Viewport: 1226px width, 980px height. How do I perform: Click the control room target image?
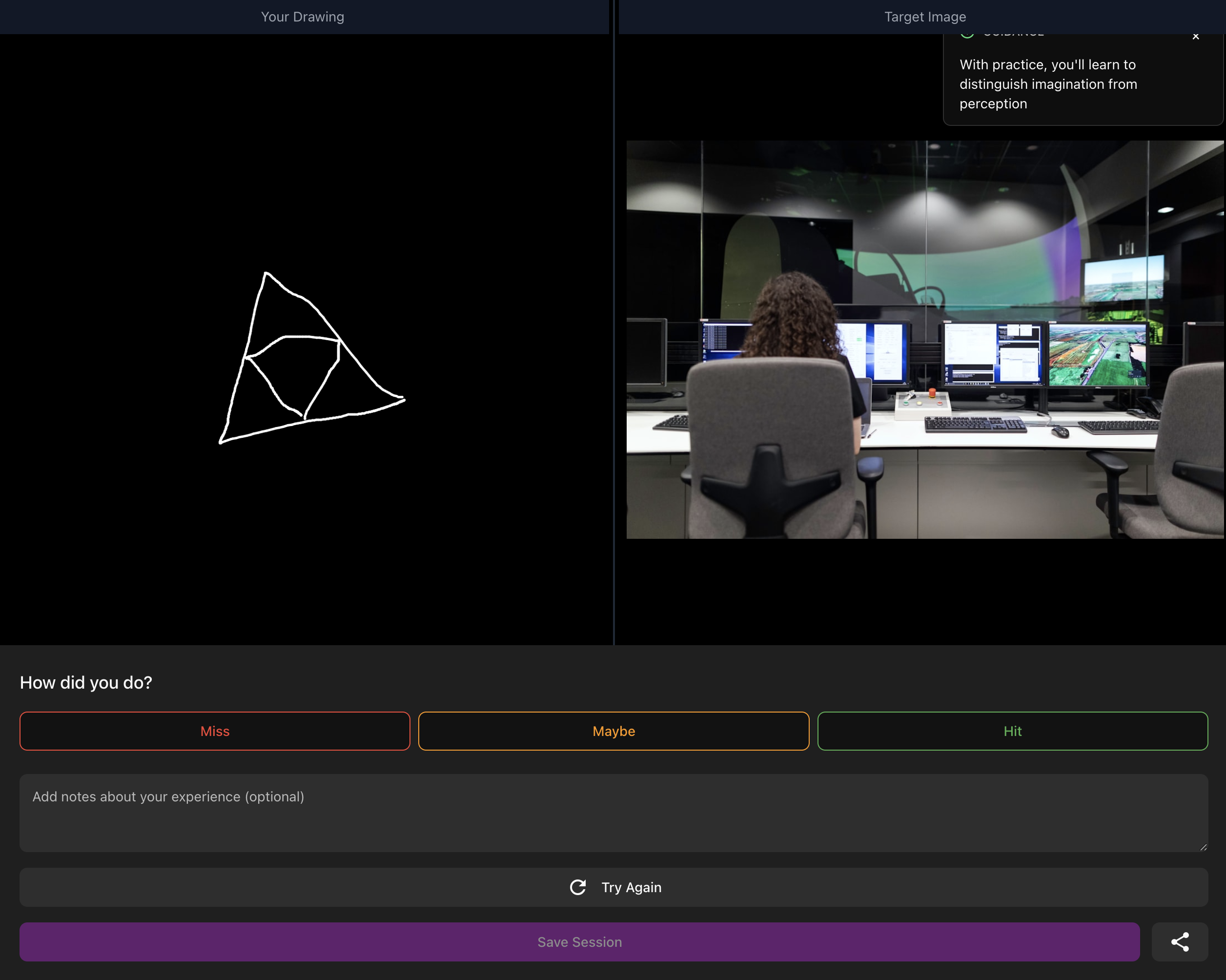[x=924, y=340]
